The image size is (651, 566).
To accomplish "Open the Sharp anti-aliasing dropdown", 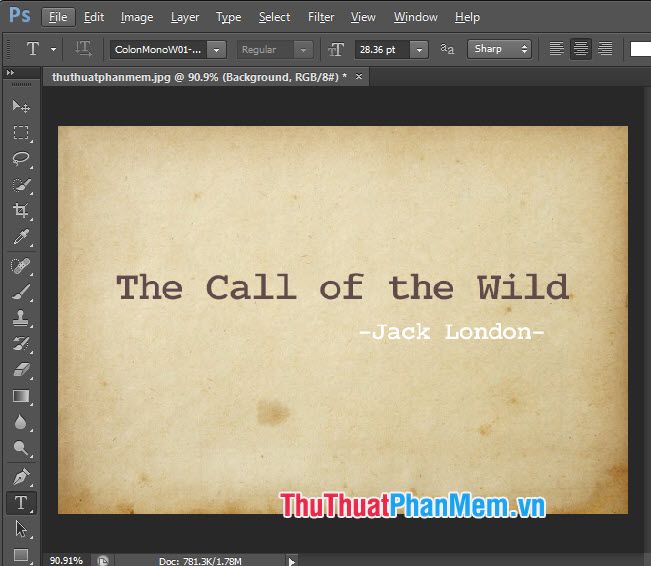I will click(499, 49).
